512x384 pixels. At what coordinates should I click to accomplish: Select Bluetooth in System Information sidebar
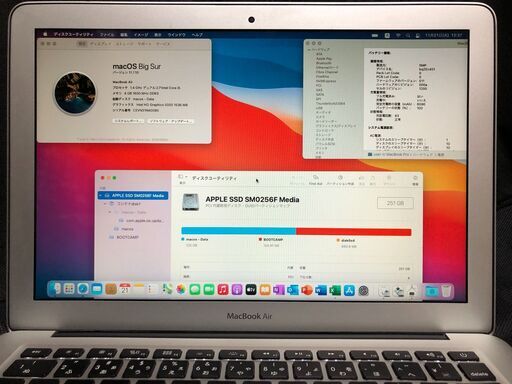324,63
